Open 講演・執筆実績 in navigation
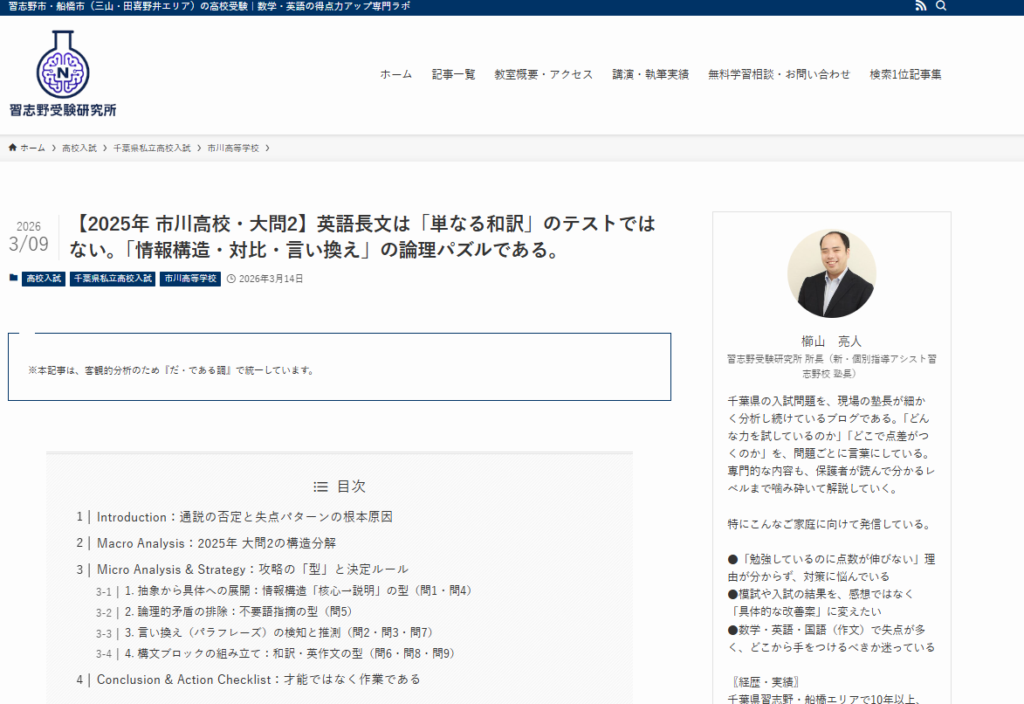Screen dimensions: 1024x704 (650, 74)
